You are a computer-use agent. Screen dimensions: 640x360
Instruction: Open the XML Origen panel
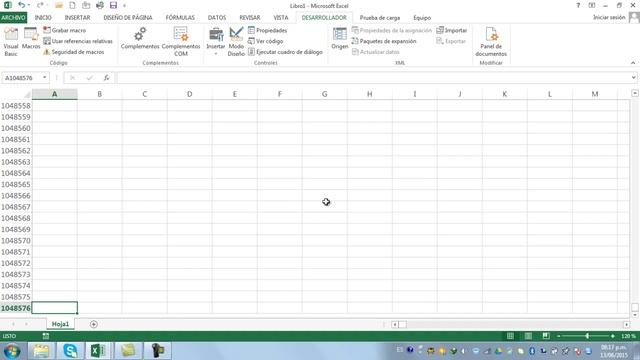tap(340, 39)
